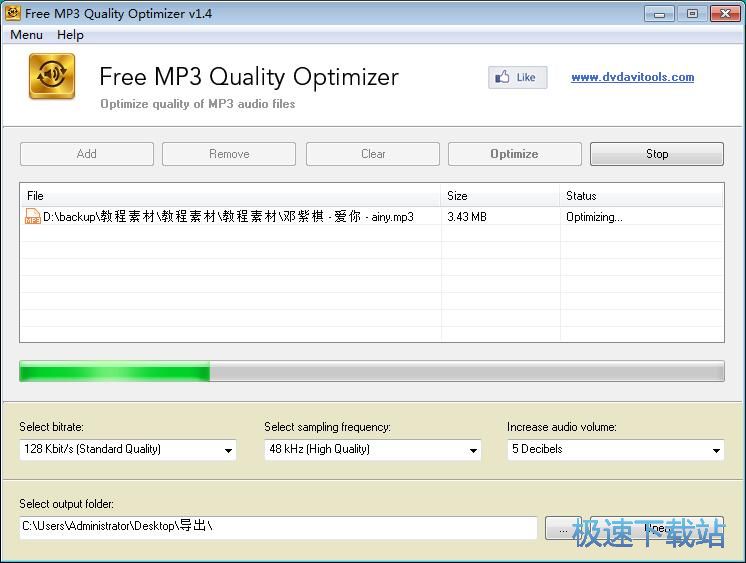Open the Menu menu
746x563 pixels.
(x=26, y=35)
